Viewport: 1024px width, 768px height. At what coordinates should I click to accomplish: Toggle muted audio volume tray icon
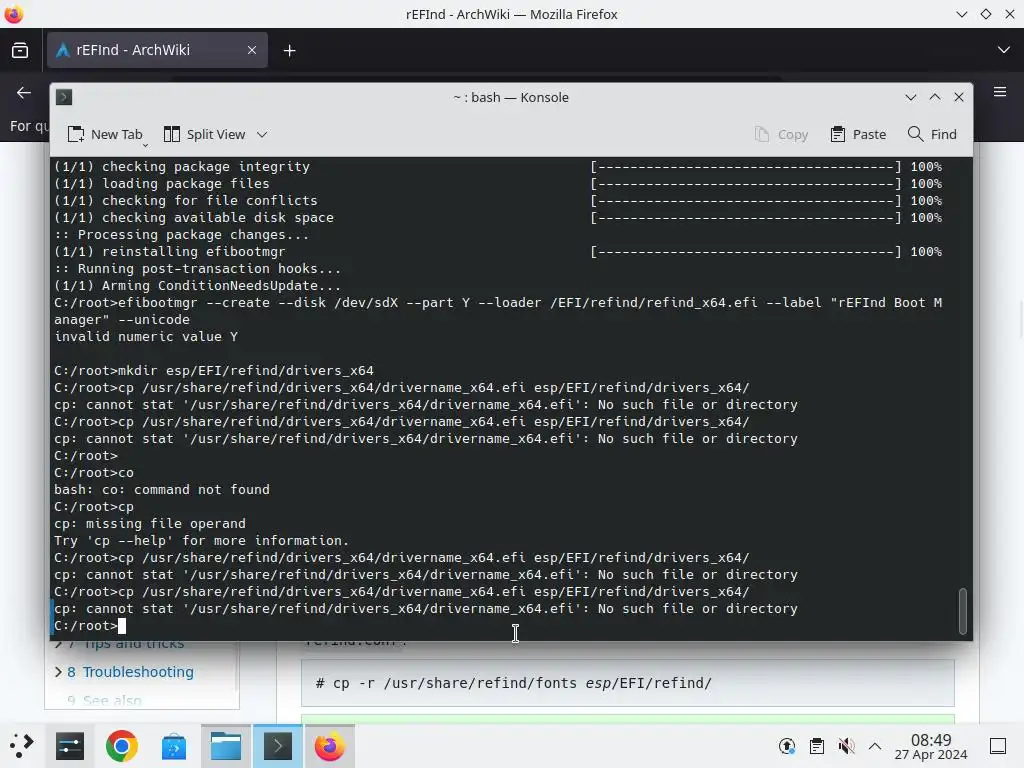tap(846, 746)
